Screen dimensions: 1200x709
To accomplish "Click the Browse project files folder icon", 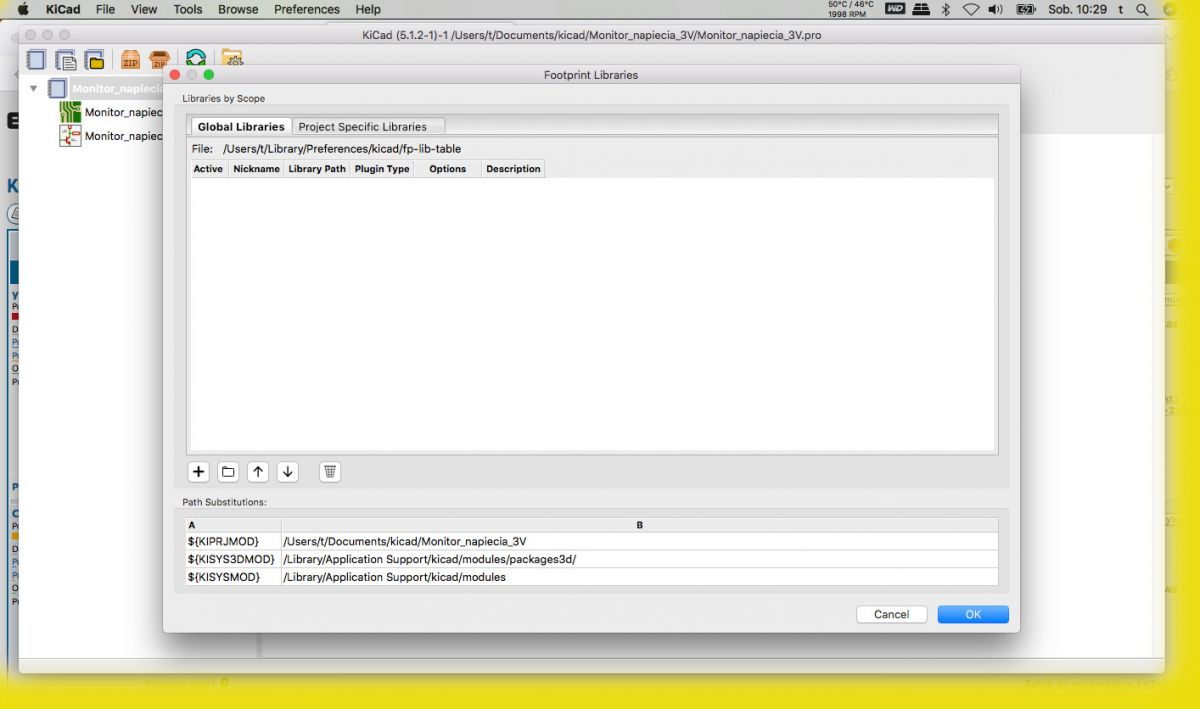I will point(231,58).
